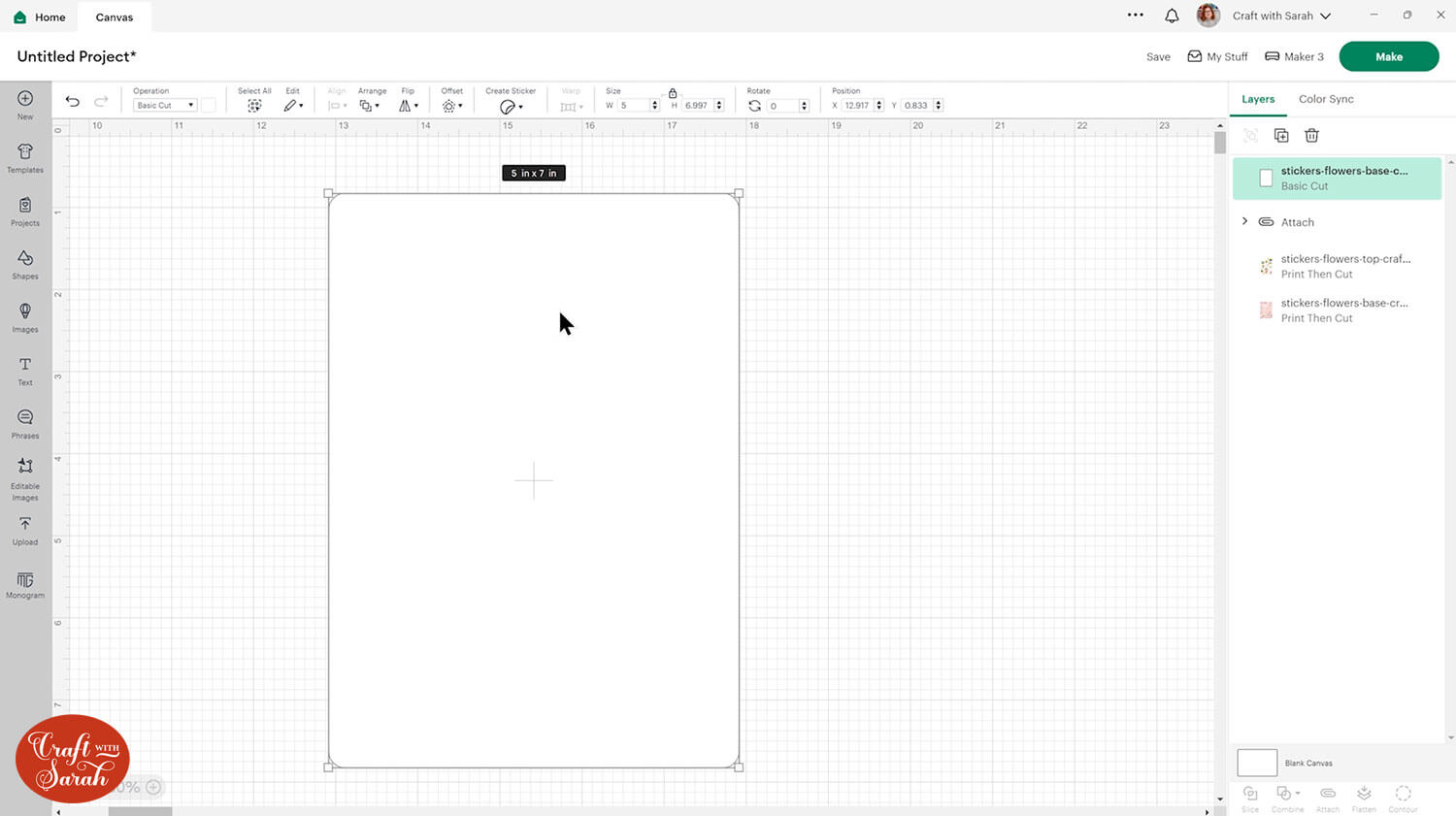Click the Attach button at the bottom
This screenshot has width=1456, height=816.
click(x=1328, y=799)
